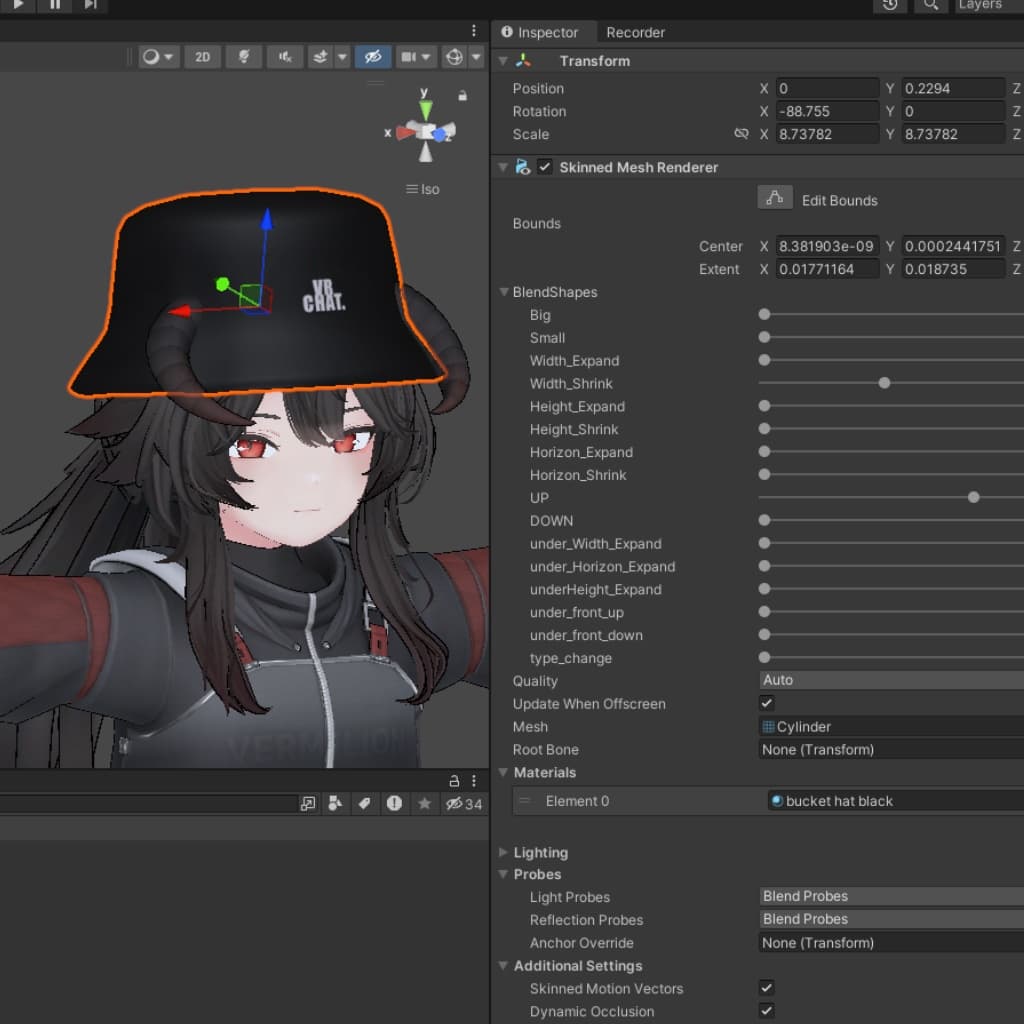Click the Play button in the toolbar
This screenshot has height=1024, width=1024.
tap(18, 4)
